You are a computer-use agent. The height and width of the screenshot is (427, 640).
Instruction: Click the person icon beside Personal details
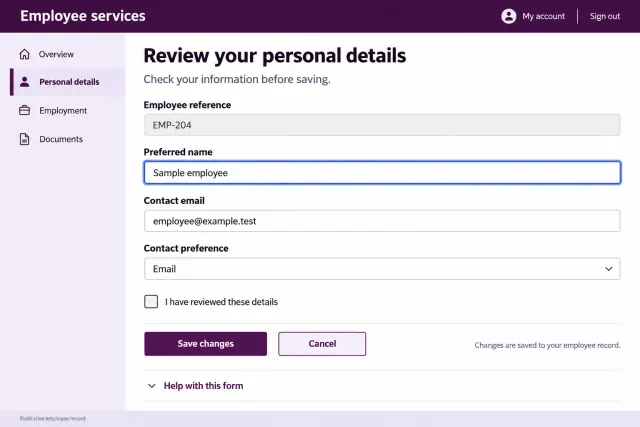[24, 82]
